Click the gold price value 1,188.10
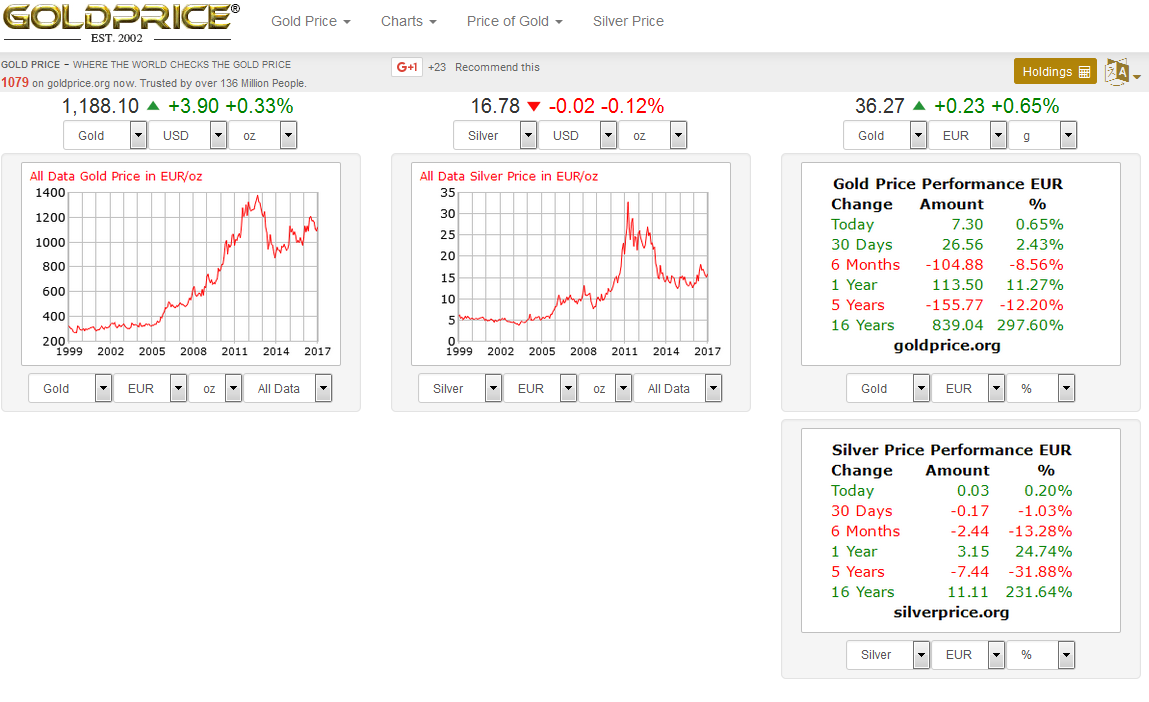1149x702 pixels. coord(100,106)
